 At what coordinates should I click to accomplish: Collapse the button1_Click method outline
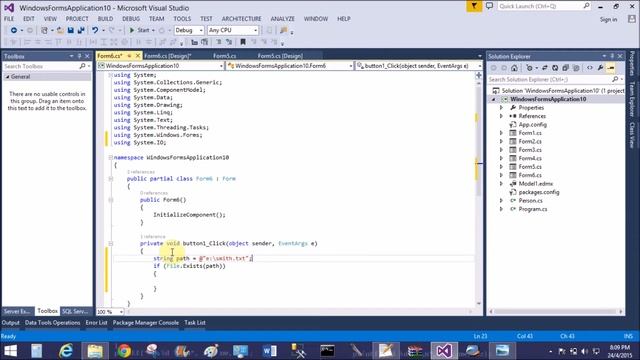[110, 244]
